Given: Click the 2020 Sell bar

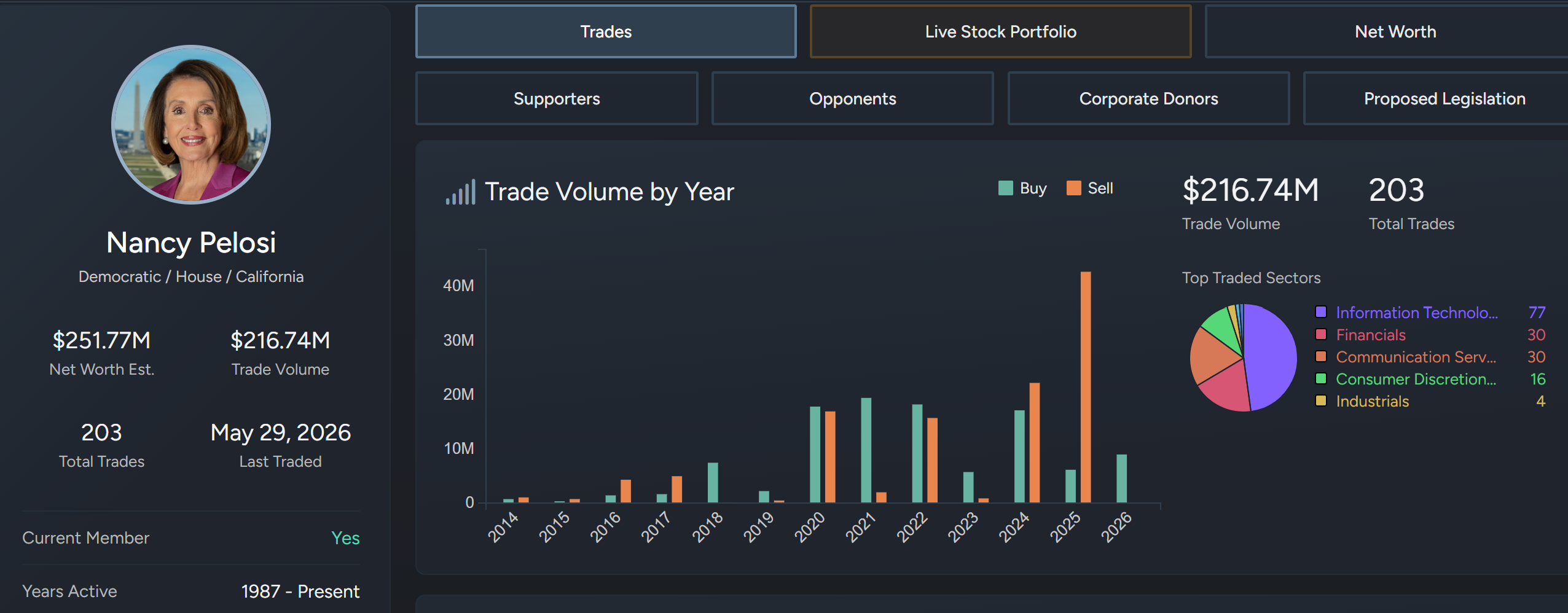Looking at the screenshot, I should pyautogui.click(x=830, y=457).
